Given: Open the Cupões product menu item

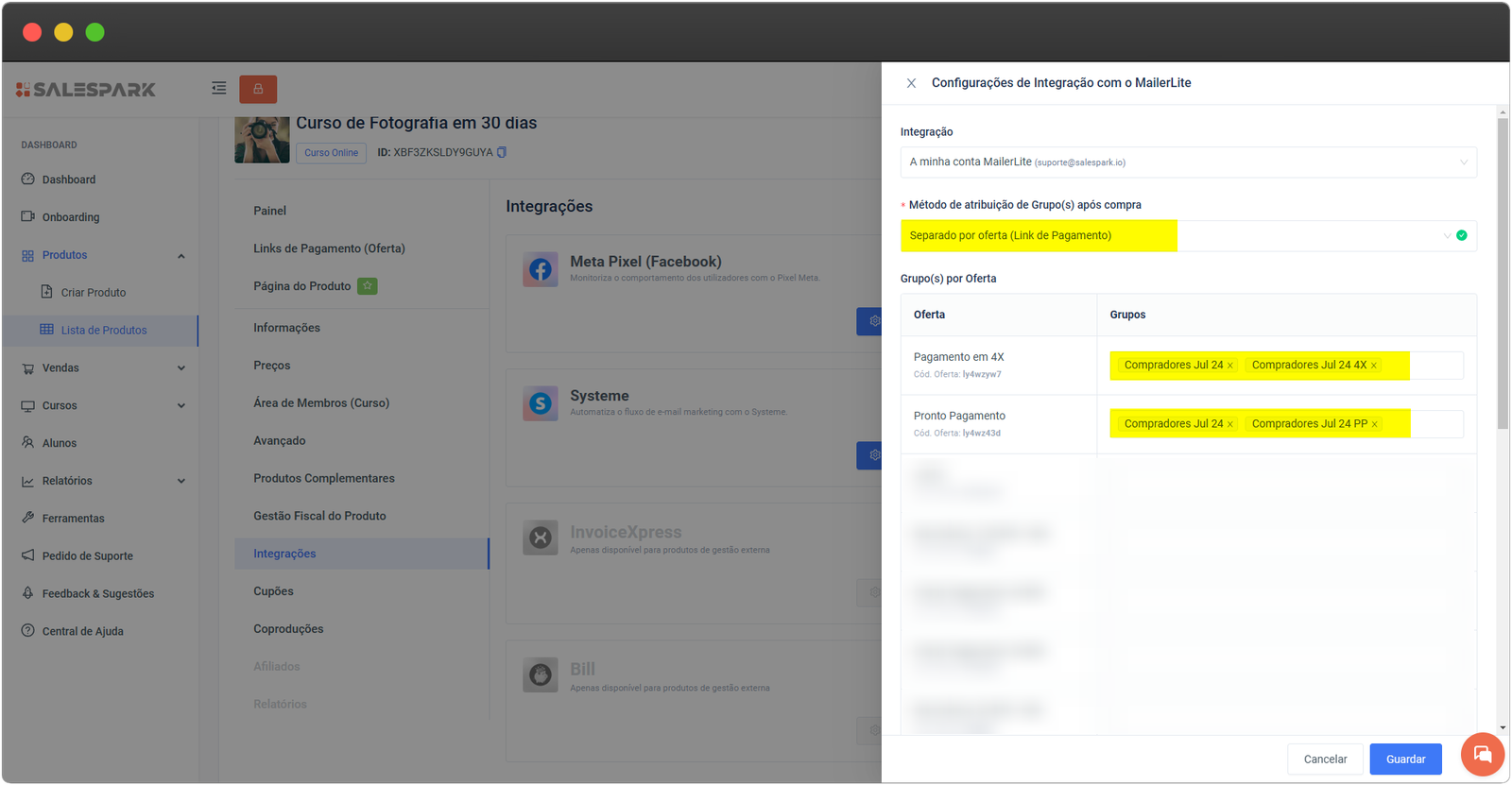Looking at the screenshot, I should (273, 591).
